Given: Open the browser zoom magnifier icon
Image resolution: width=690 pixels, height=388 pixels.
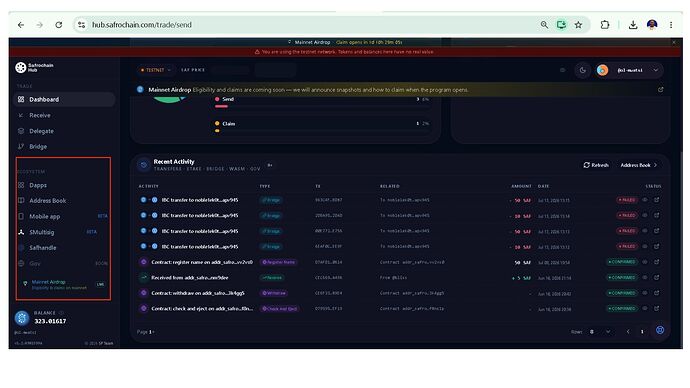Looking at the screenshot, I should [x=544, y=25].
